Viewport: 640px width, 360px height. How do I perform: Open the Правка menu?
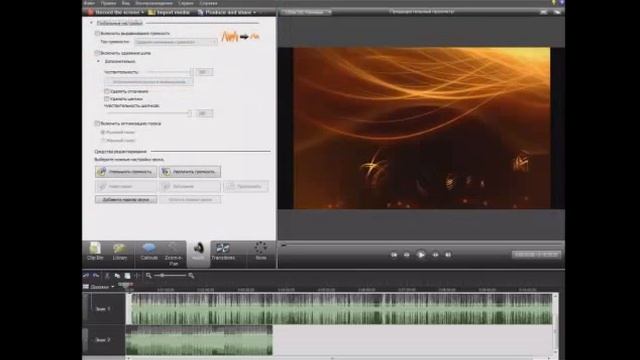tap(108, 3)
